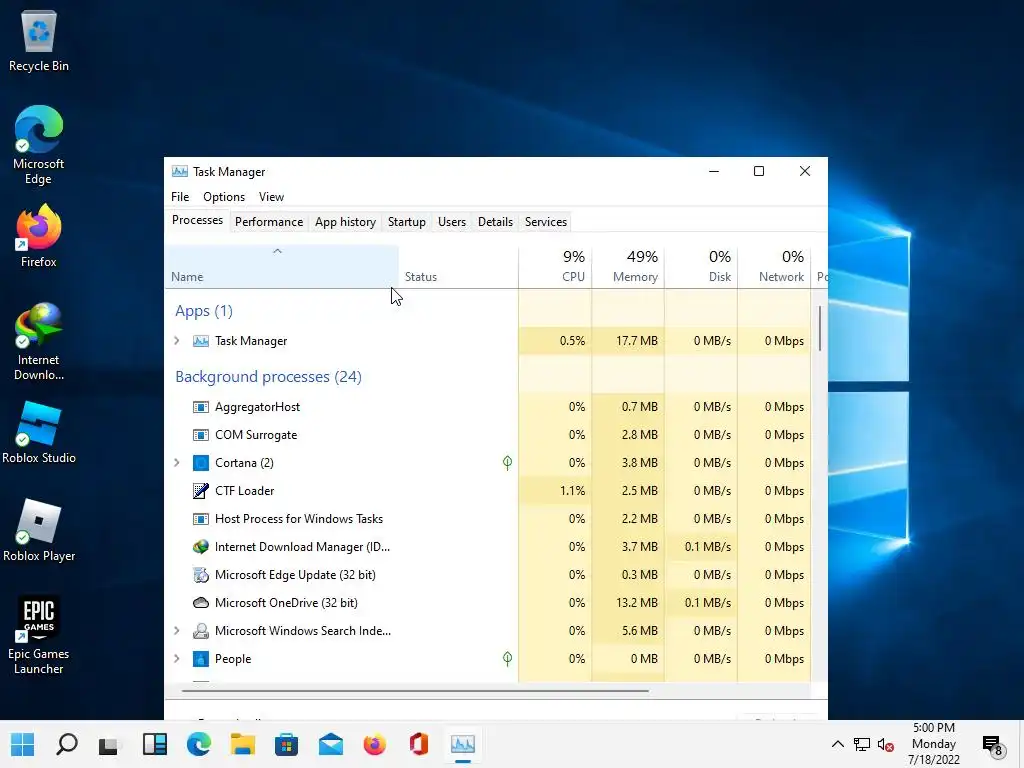Select the Background processes (24) header

[268, 377]
